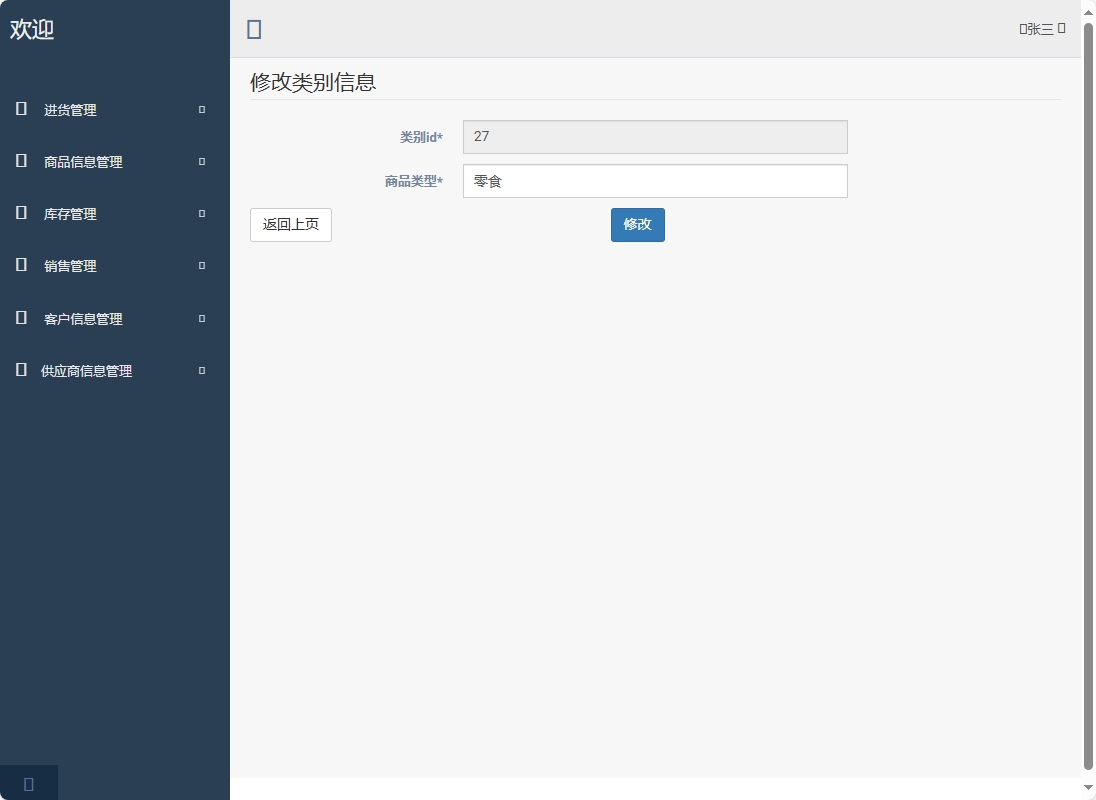Screen dimensions: 1096x800
Task: Click the 销售管理 sidebar icon
Action: (20, 265)
